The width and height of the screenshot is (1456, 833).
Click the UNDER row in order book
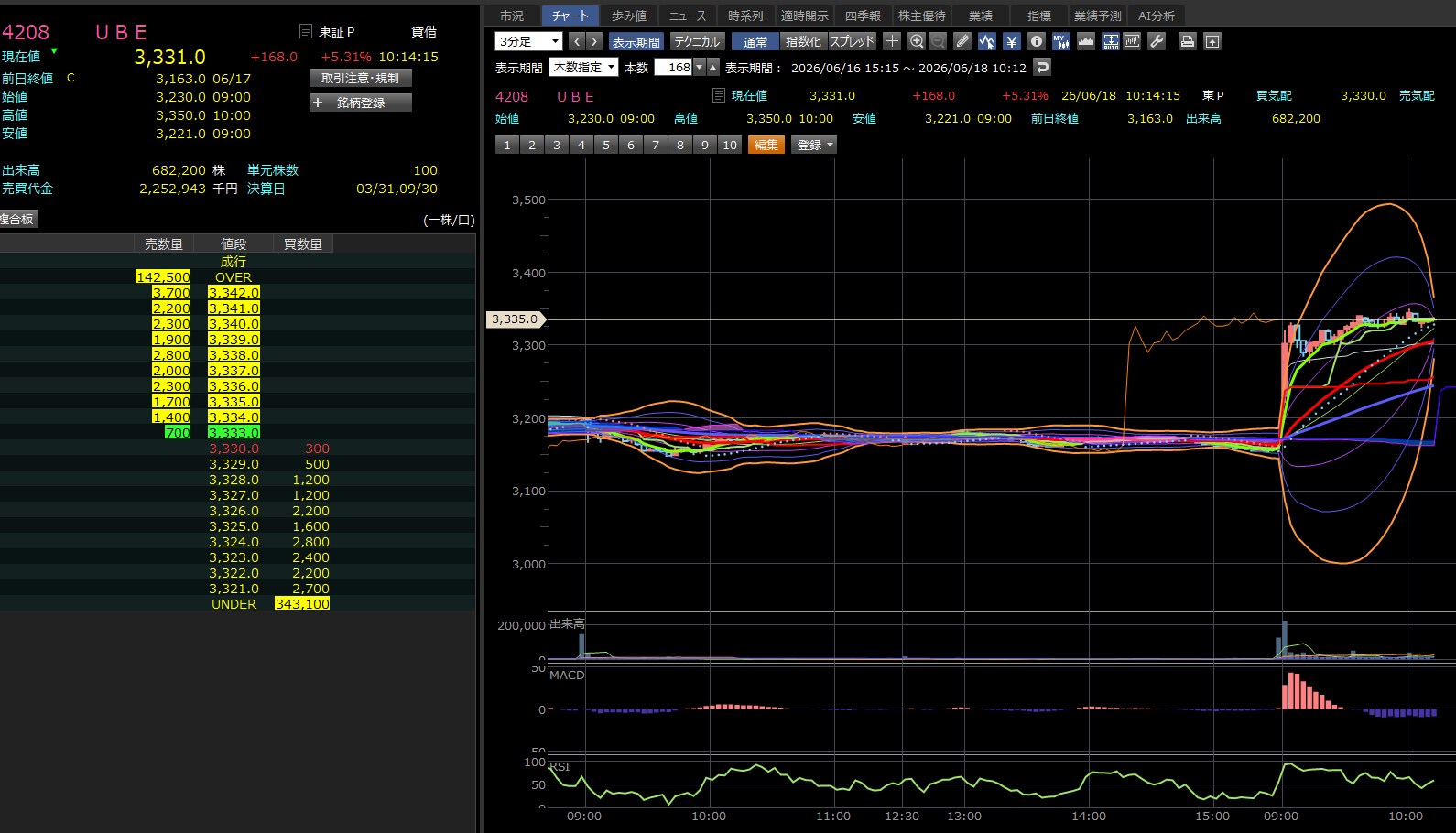click(x=237, y=604)
